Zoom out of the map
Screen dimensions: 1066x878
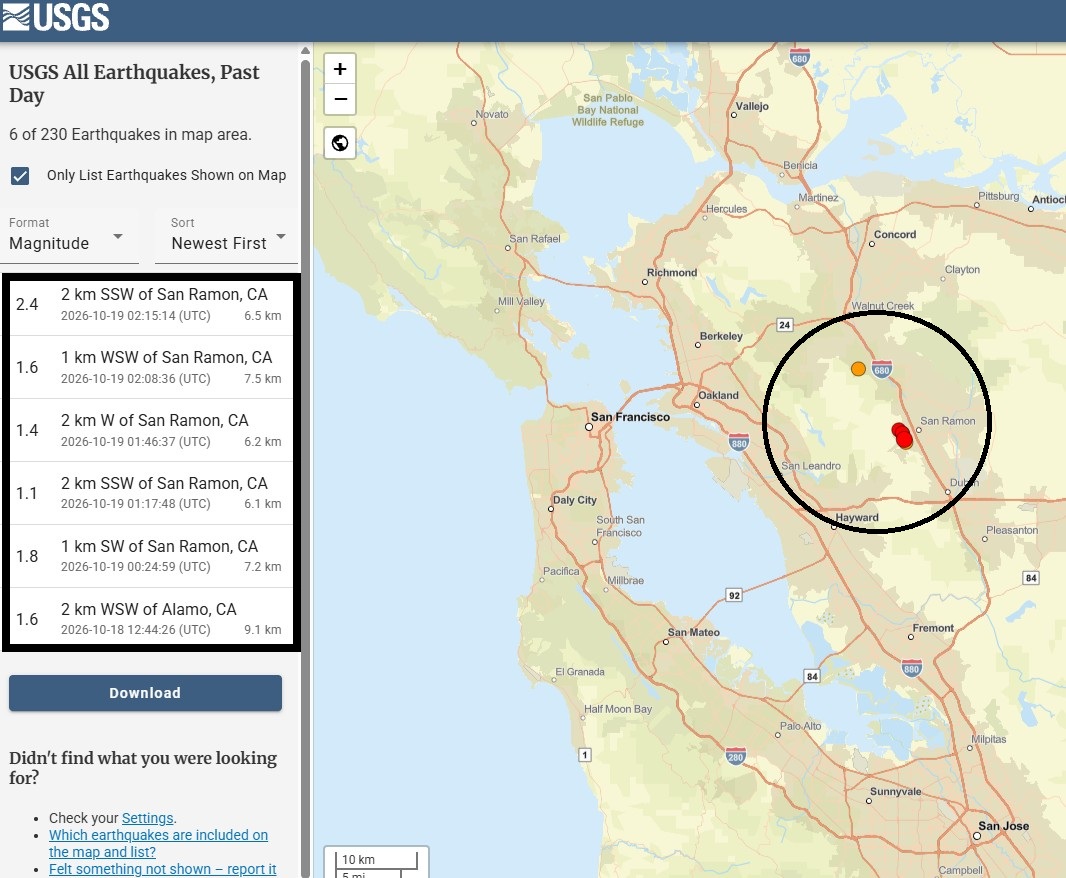(340, 99)
